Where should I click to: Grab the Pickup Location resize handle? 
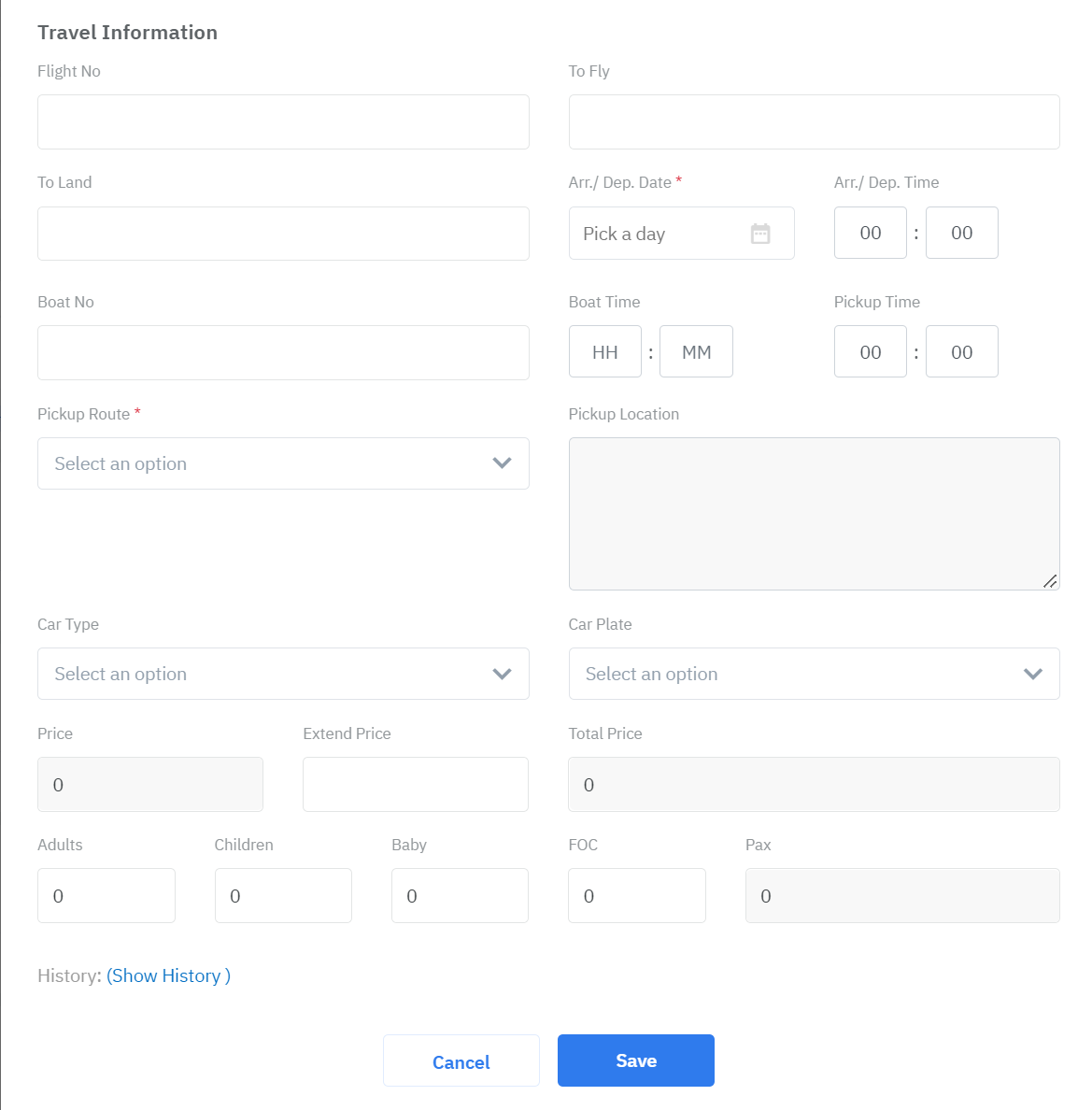click(x=1050, y=581)
